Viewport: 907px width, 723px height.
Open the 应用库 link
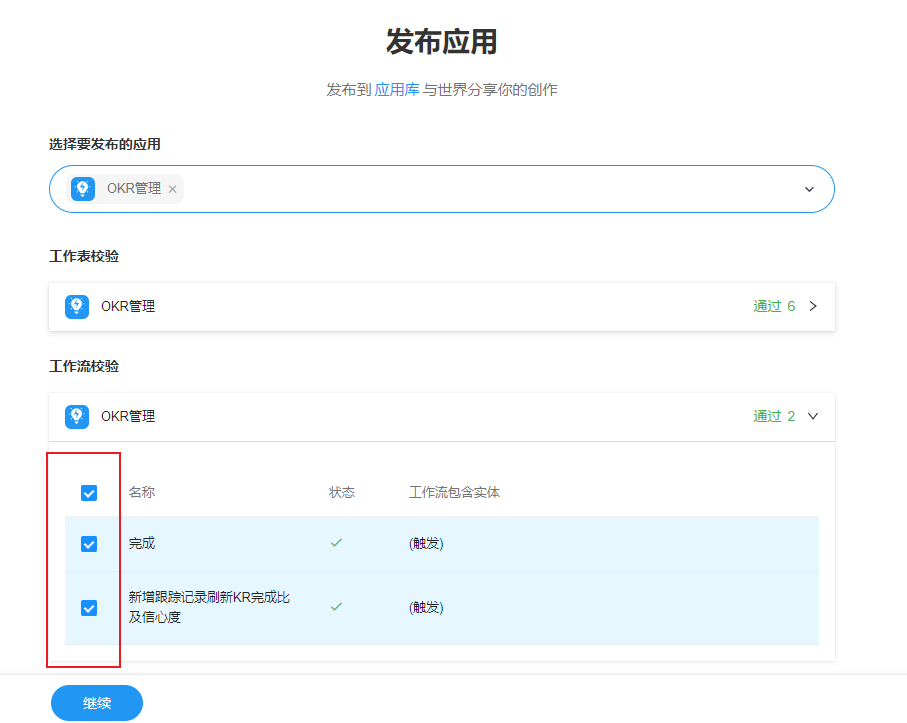[x=397, y=90]
